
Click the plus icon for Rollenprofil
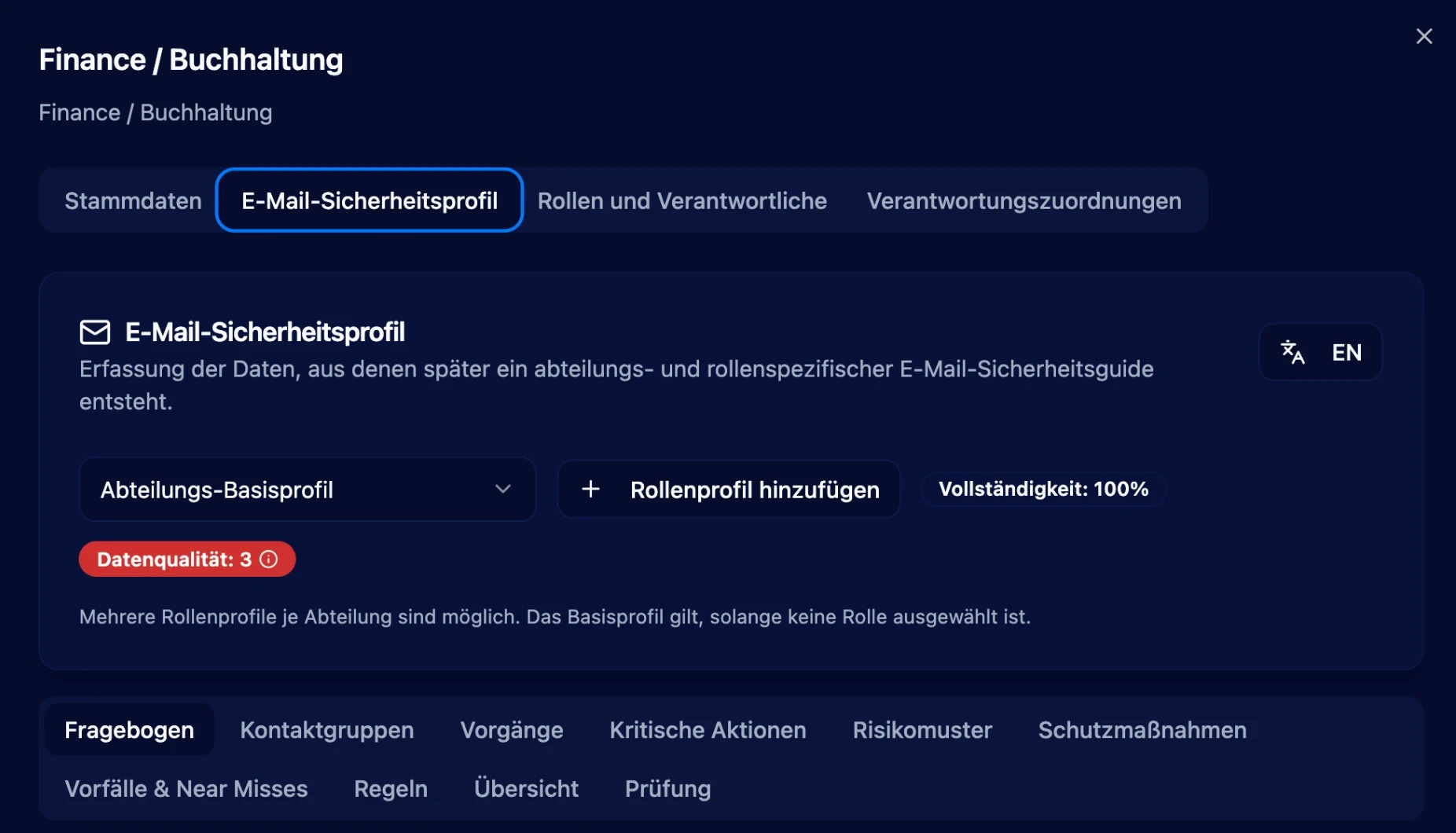tap(590, 489)
